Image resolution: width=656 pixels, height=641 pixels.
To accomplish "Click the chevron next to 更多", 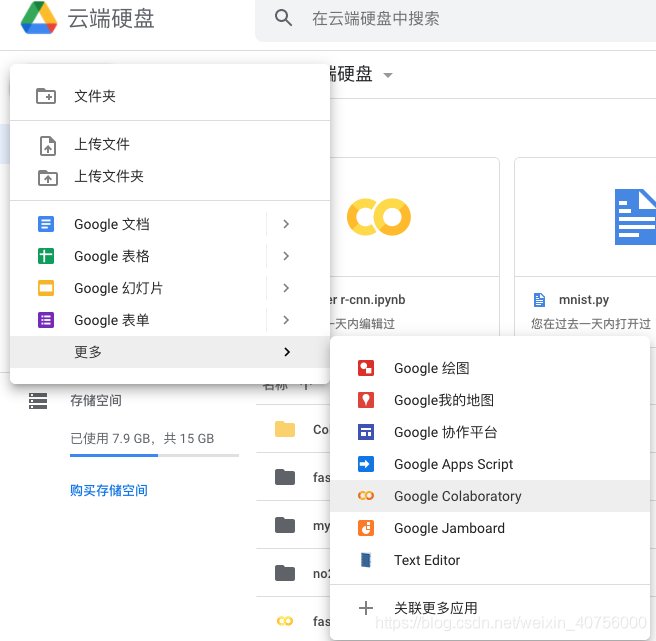I will pos(287,352).
